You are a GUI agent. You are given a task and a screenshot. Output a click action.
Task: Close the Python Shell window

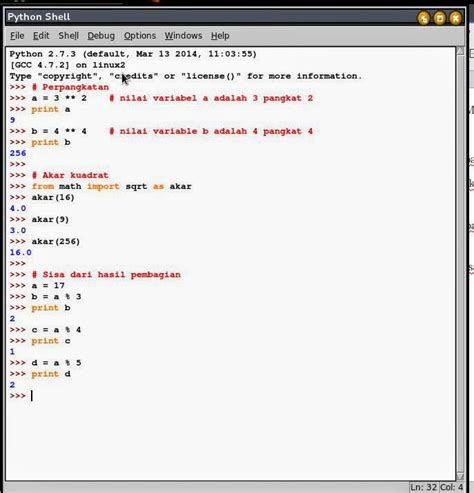click(x=455, y=18)
